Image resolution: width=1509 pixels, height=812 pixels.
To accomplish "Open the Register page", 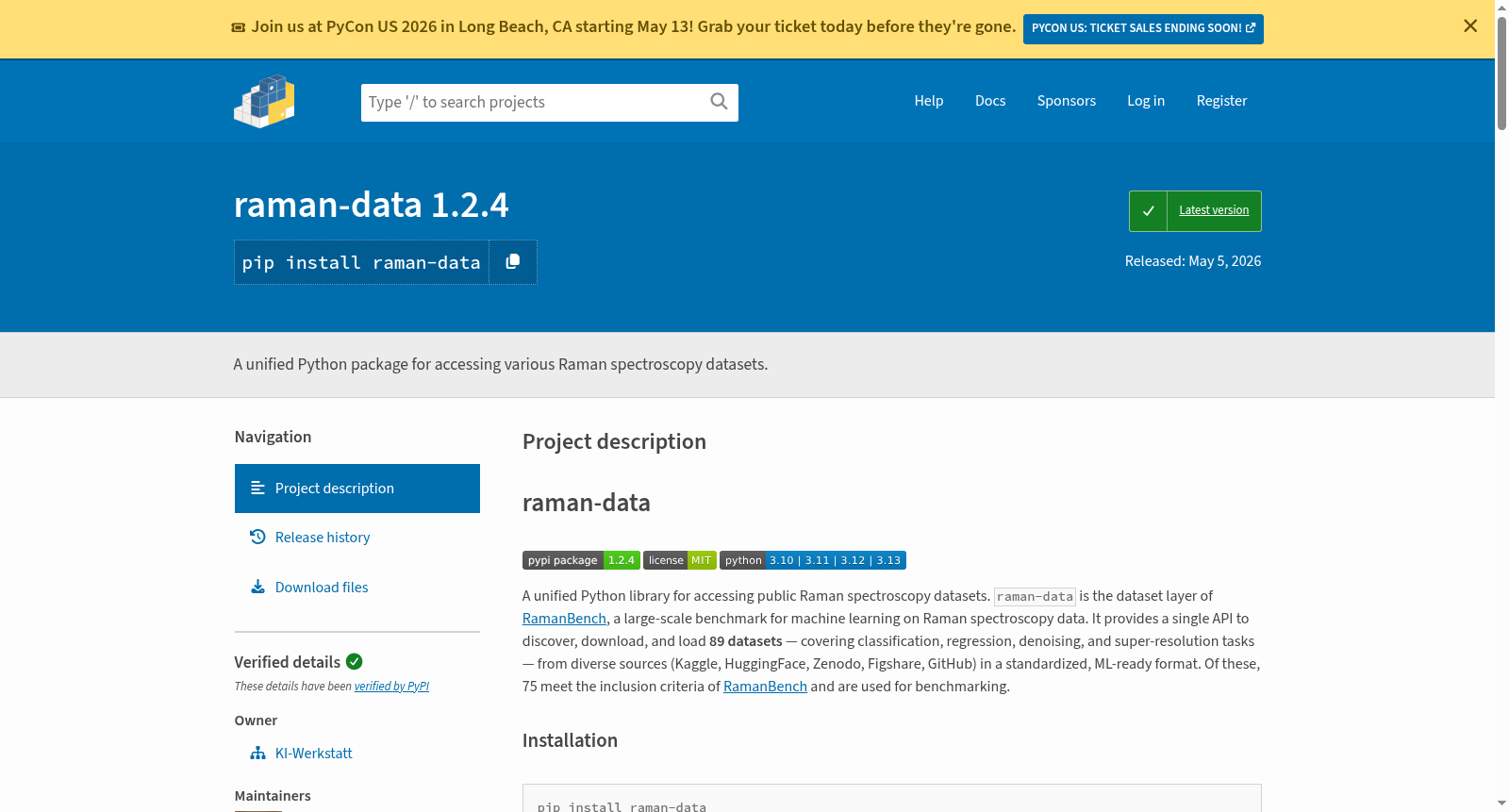I will pos(1221,101).
